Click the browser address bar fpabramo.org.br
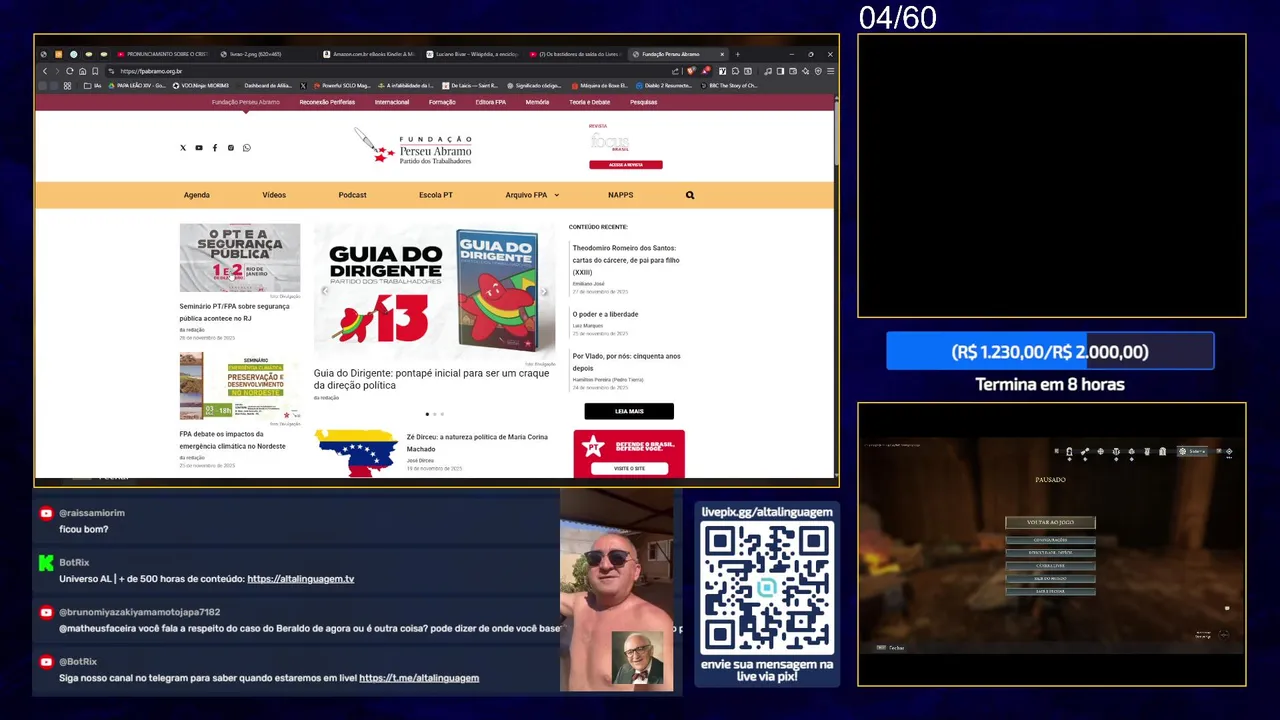 [390, 71]
